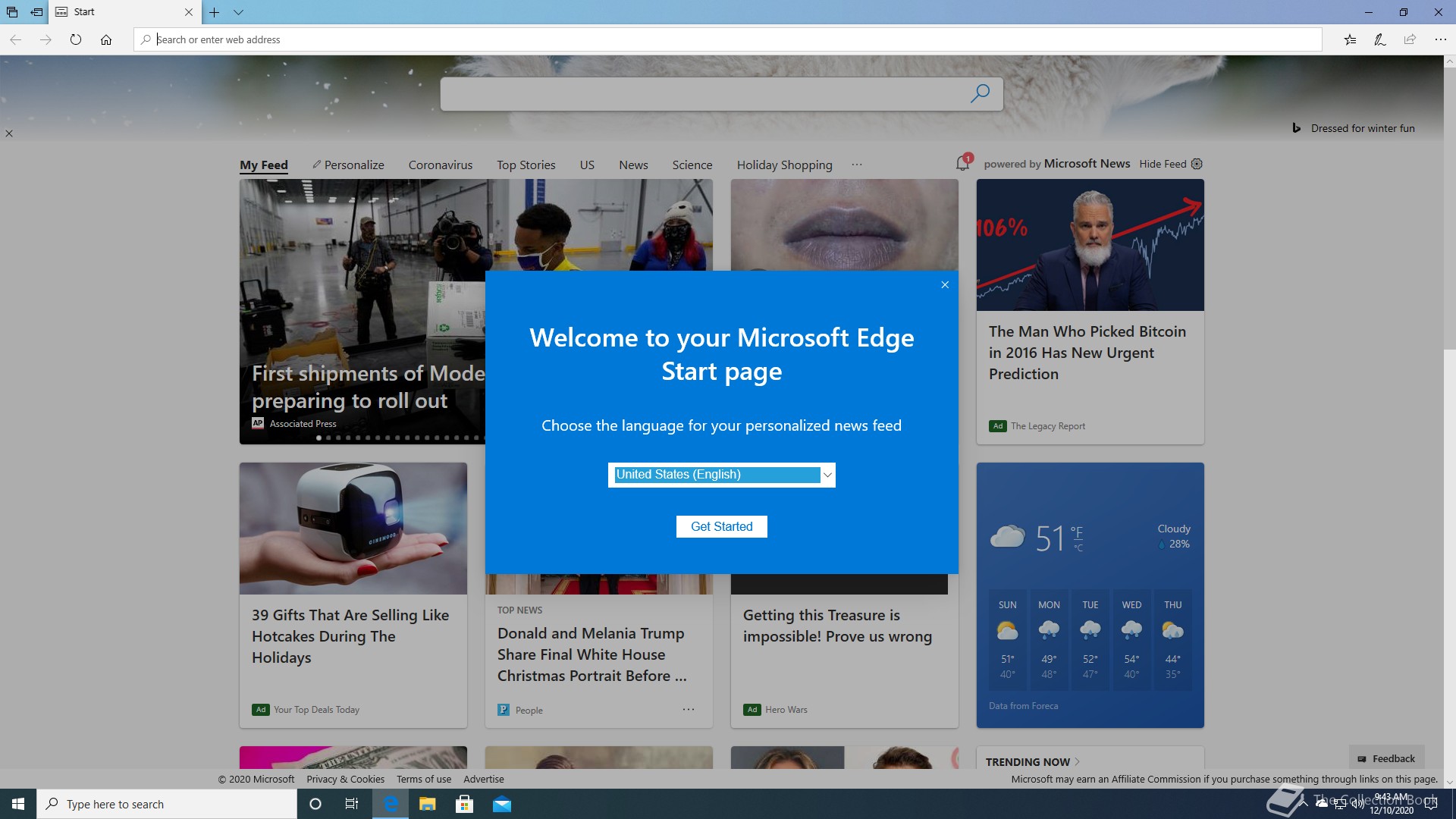Open the Windows Start menu
This screenshot has height=819, width=1456.
point(18,804)
